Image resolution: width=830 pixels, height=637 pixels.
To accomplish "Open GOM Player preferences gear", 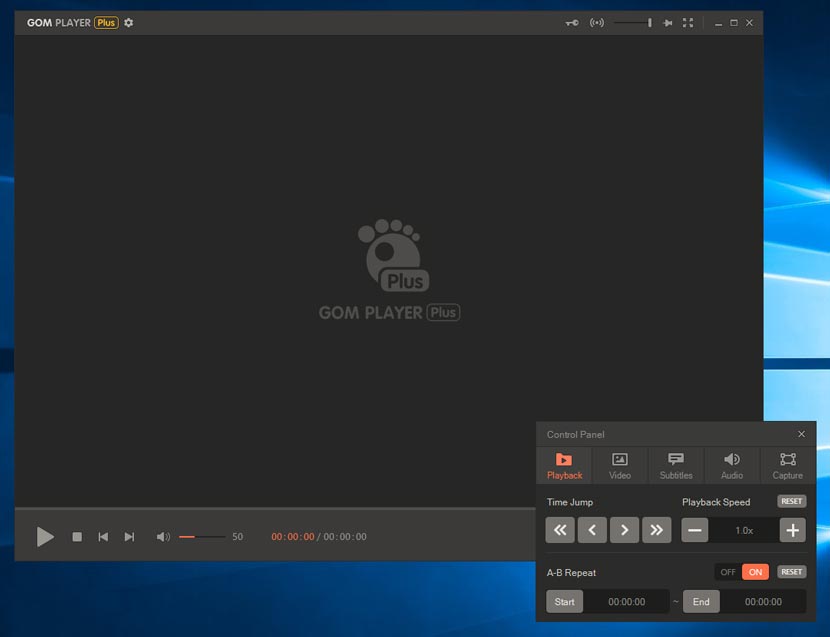I will (x=127, y=22).
